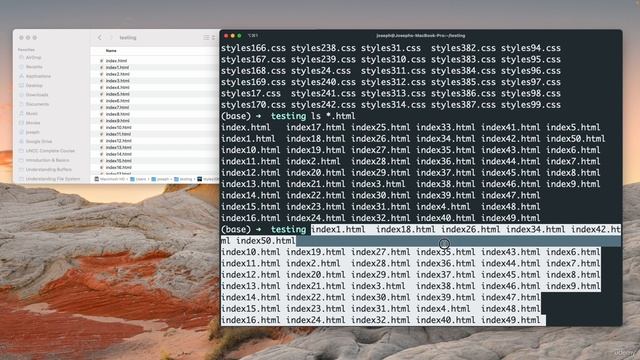Click the Movies icon in Finder sidebar
This screenshot has width=640, height=360.
point(21,123)
